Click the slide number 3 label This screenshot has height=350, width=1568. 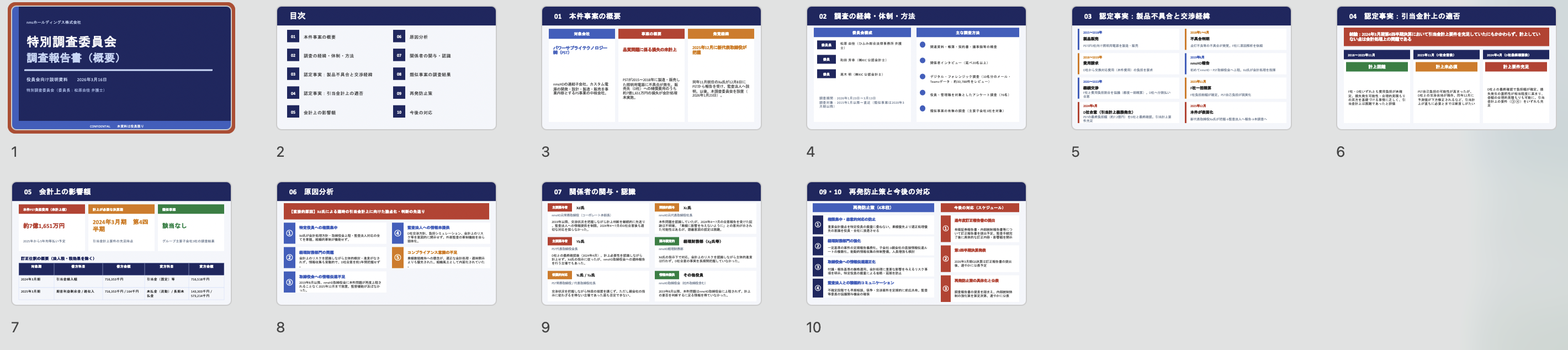click(x=545, y=152)
